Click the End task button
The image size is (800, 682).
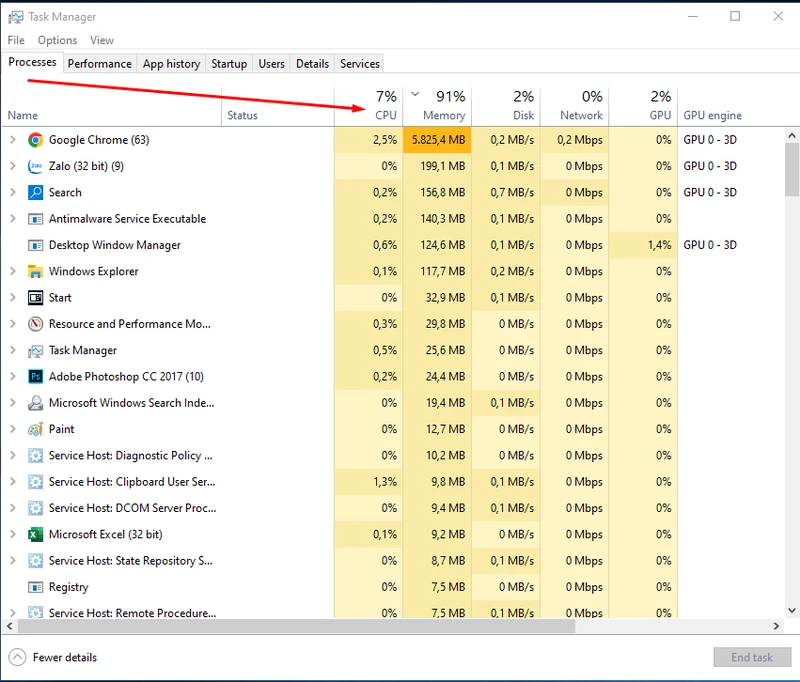[752, 657]
